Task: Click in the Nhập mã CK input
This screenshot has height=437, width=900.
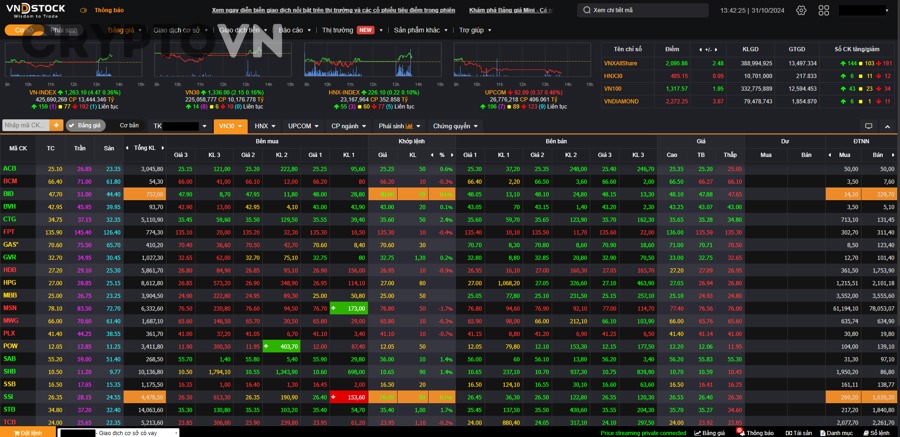Action: click(x=26, y=125)
